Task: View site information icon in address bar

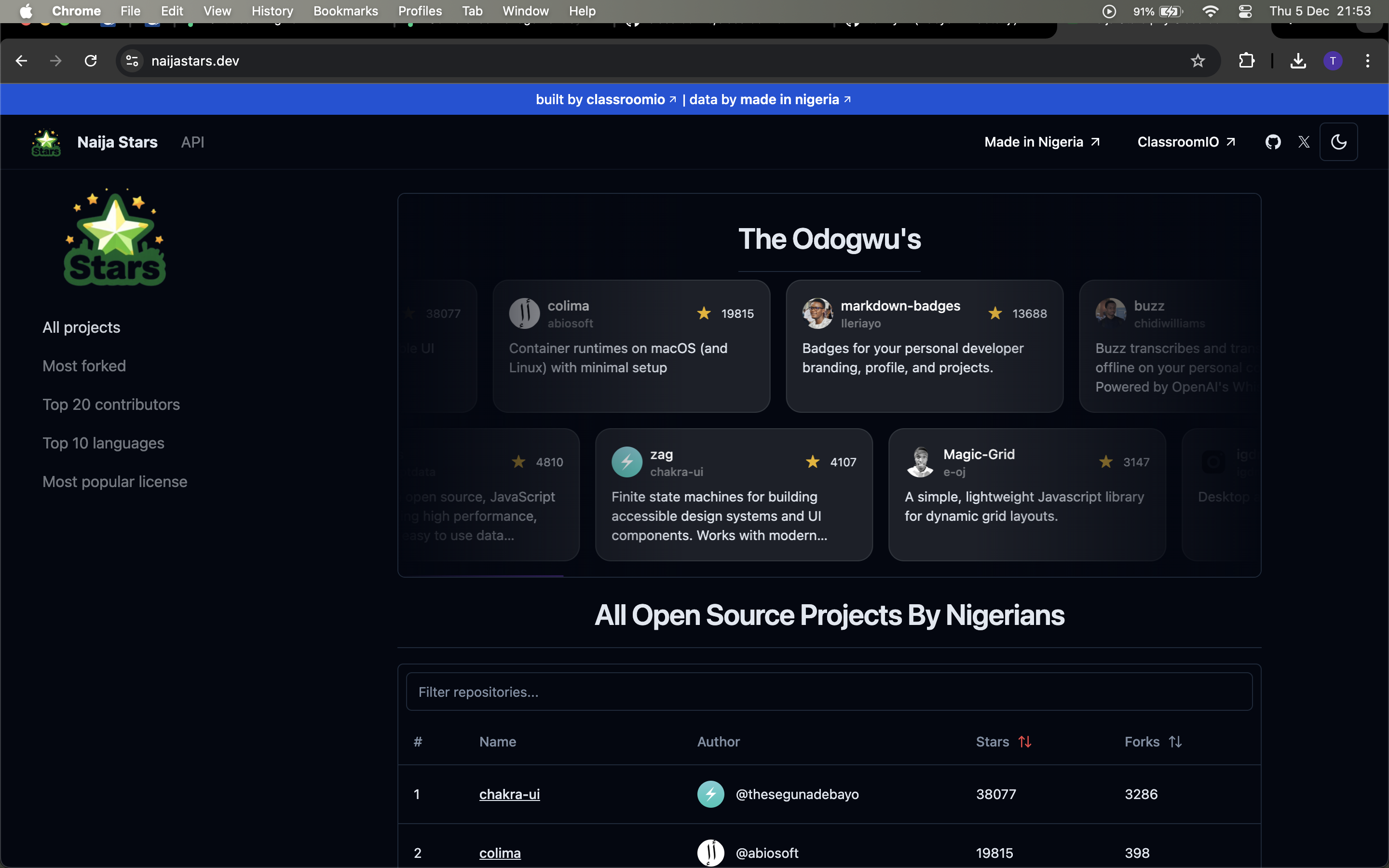Action: 132,61
